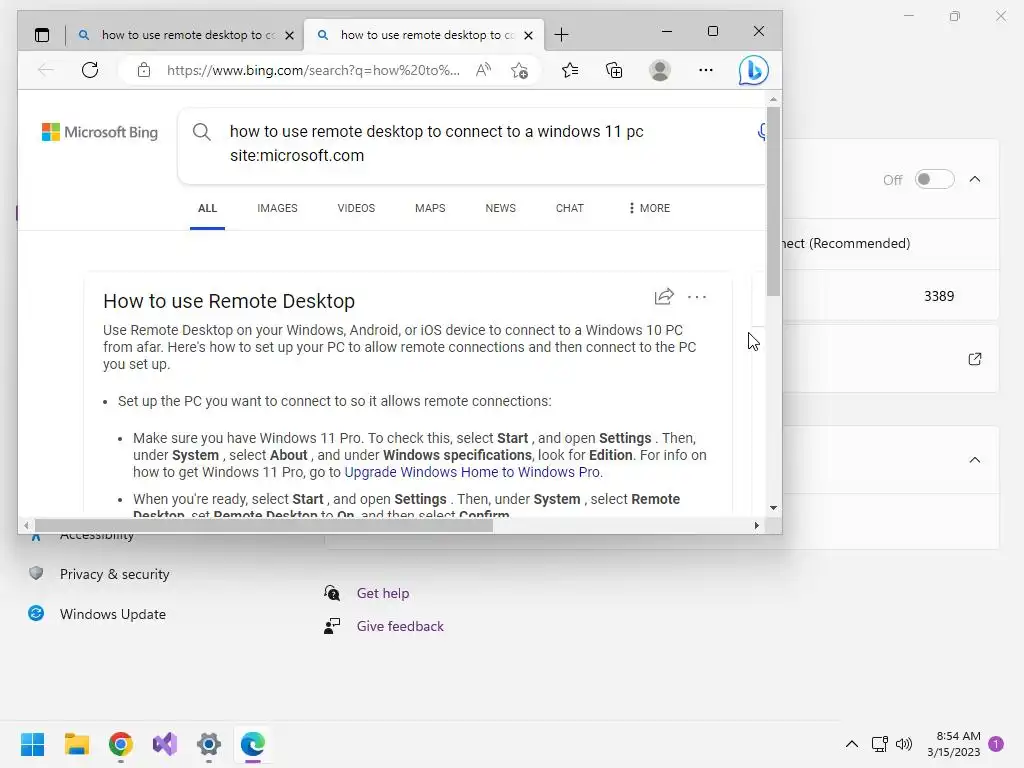Viewport: 1024px width, 768px height.
Task: Open the Windows Start menu
Action: pos(33,744)
